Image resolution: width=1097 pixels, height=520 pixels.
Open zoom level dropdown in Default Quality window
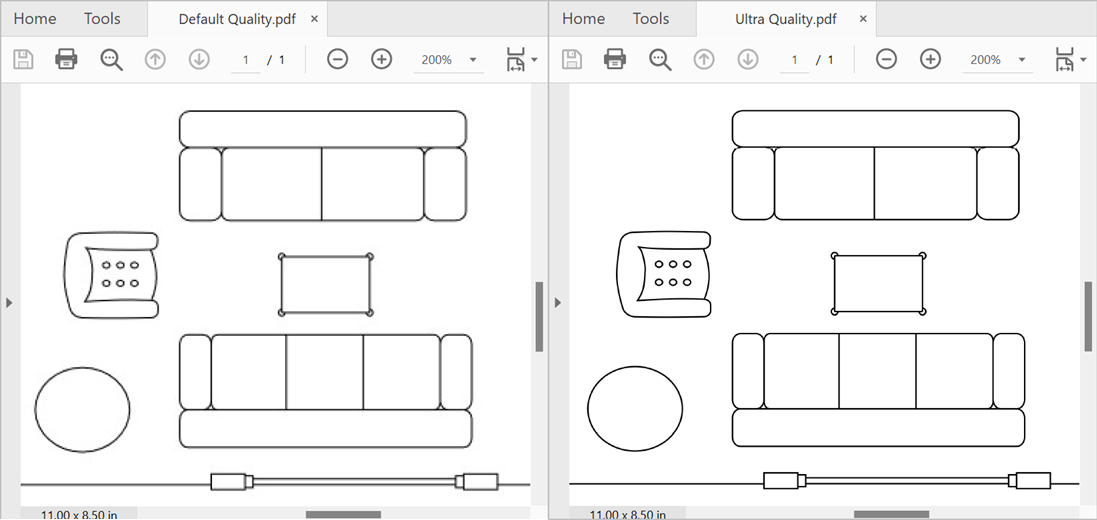(x=473, y=60)
